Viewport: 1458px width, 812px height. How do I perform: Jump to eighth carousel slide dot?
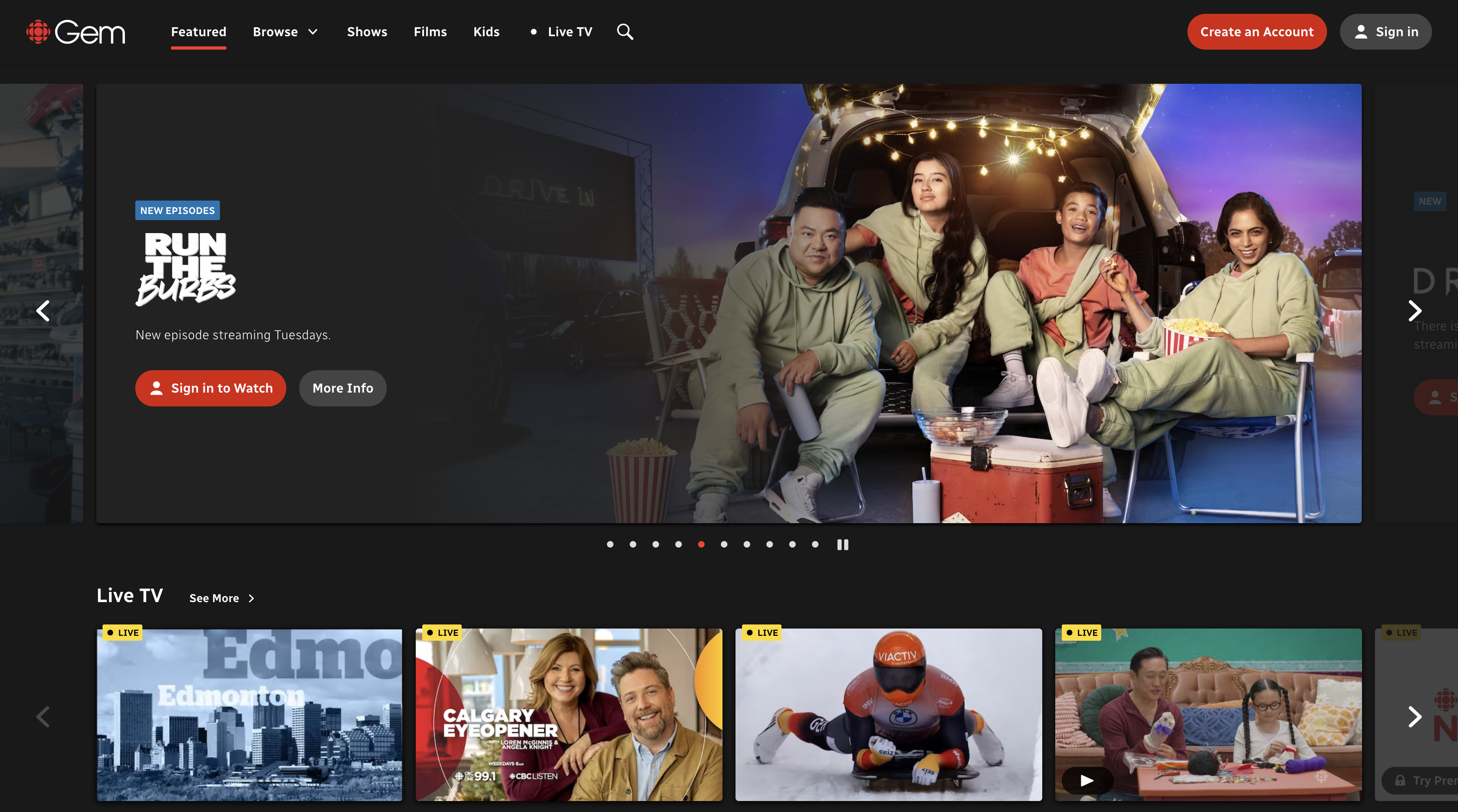coord(769,544)
